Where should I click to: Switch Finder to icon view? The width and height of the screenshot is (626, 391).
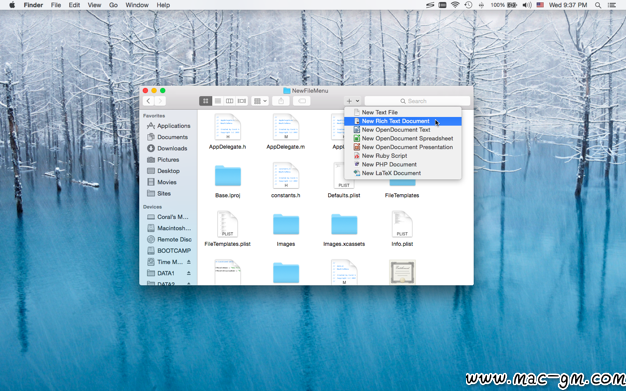coord(206,101)
